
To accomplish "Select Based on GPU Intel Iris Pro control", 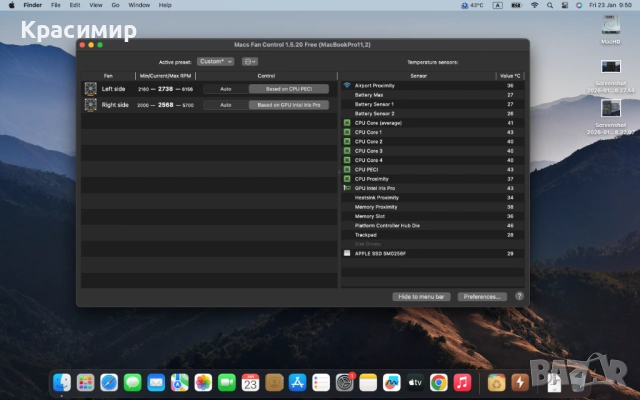I will [x=289, y=105].
